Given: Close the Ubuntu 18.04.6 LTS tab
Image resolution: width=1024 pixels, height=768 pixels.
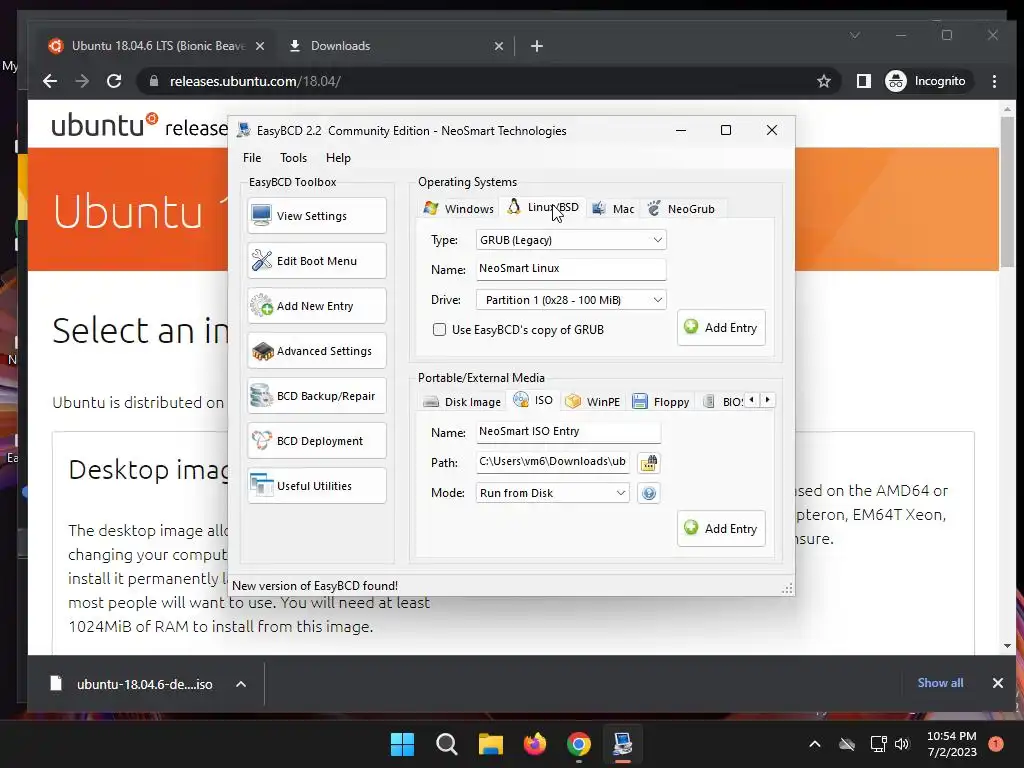Looking at the screenshot, I should coord(259,46).
